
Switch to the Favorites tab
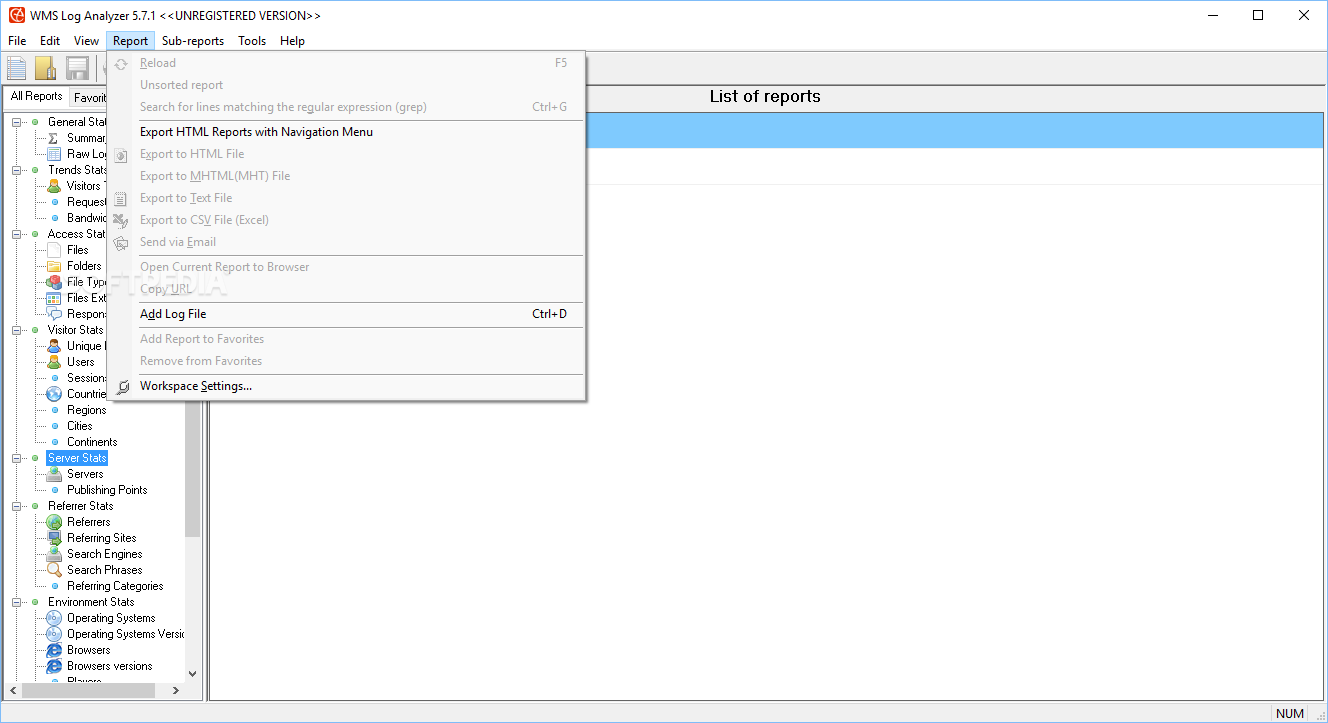click(89, 98)
